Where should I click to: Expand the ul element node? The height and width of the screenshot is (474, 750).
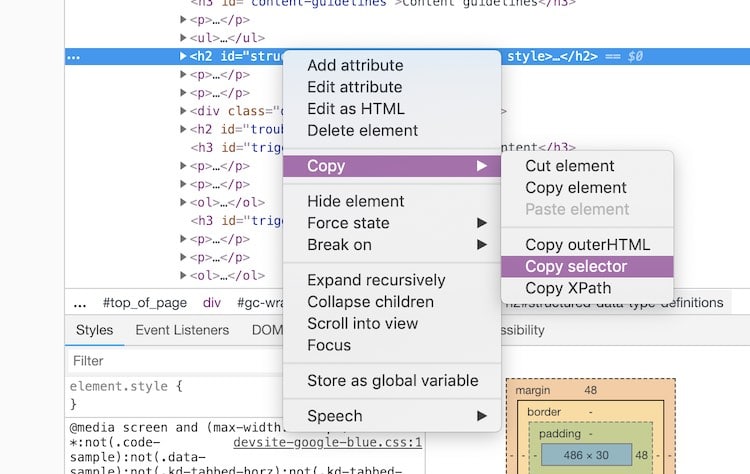point(183,37)
